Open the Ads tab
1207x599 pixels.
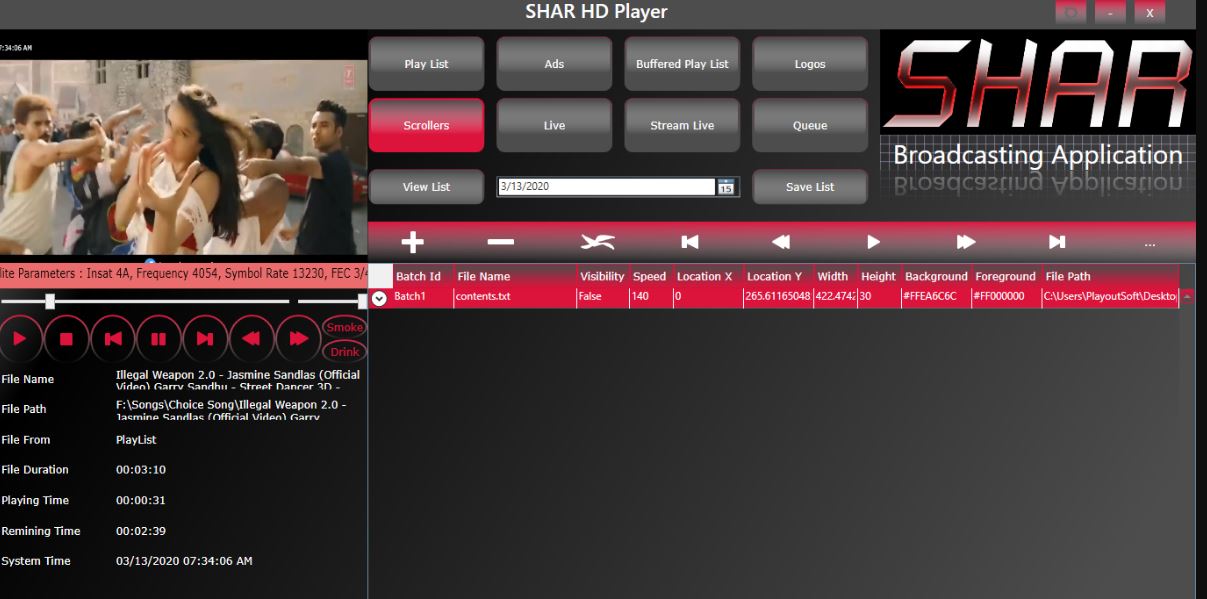pos(554,64)
